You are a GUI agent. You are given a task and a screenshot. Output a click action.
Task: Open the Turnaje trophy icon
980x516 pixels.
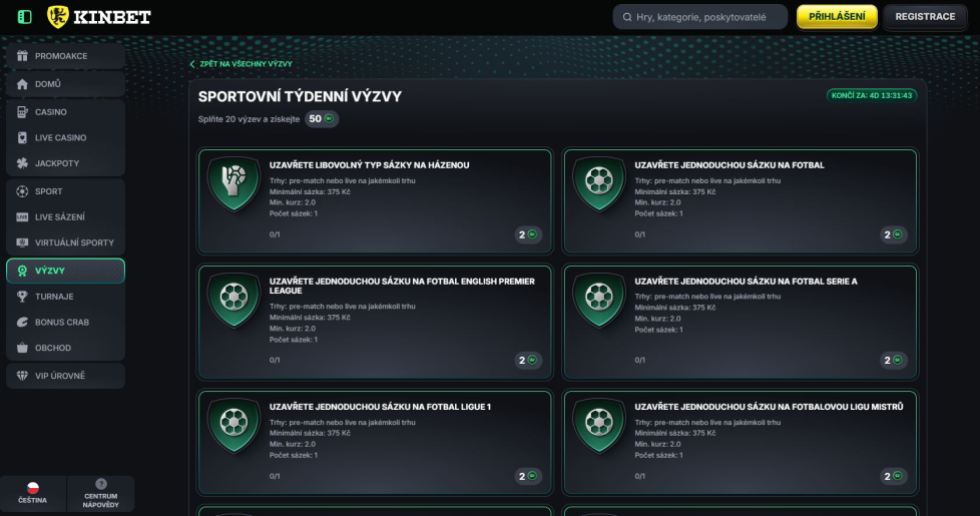pos(23,297)
